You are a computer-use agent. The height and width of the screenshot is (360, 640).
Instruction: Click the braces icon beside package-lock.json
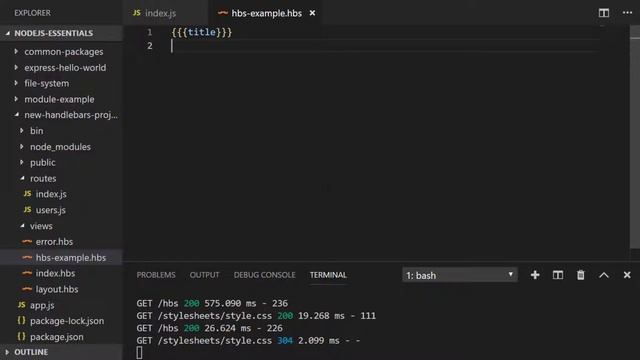point(22,320)
